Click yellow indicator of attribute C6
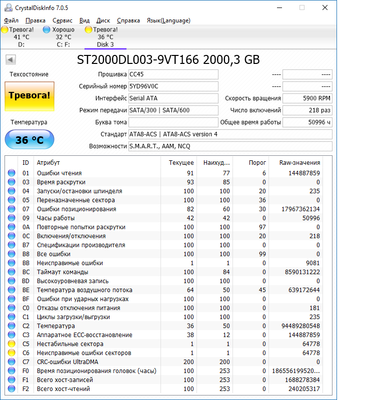The width and height of the screenshot is (384, 400). coord(11,353)
